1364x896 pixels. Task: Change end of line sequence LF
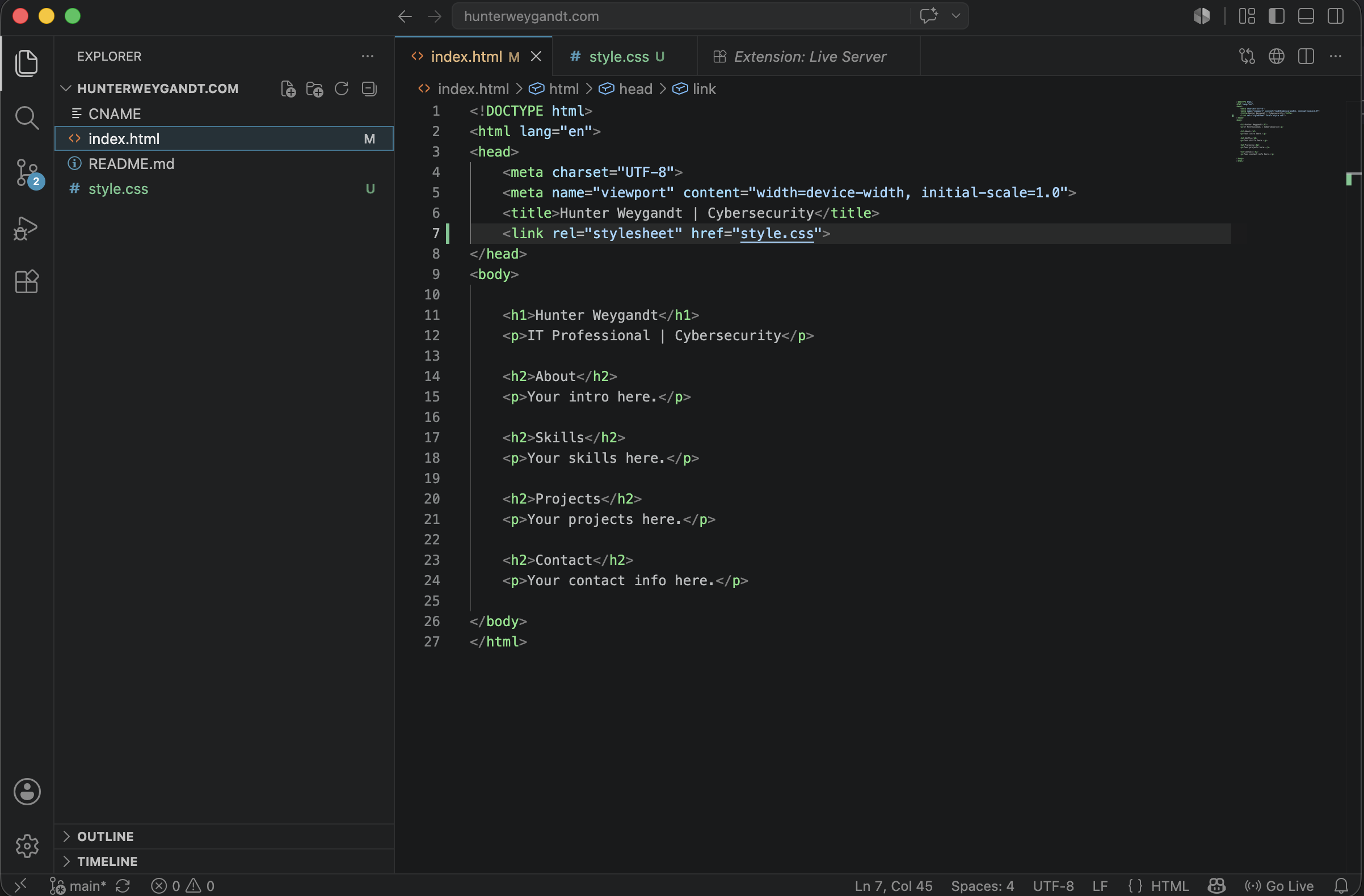point(1099,886)
